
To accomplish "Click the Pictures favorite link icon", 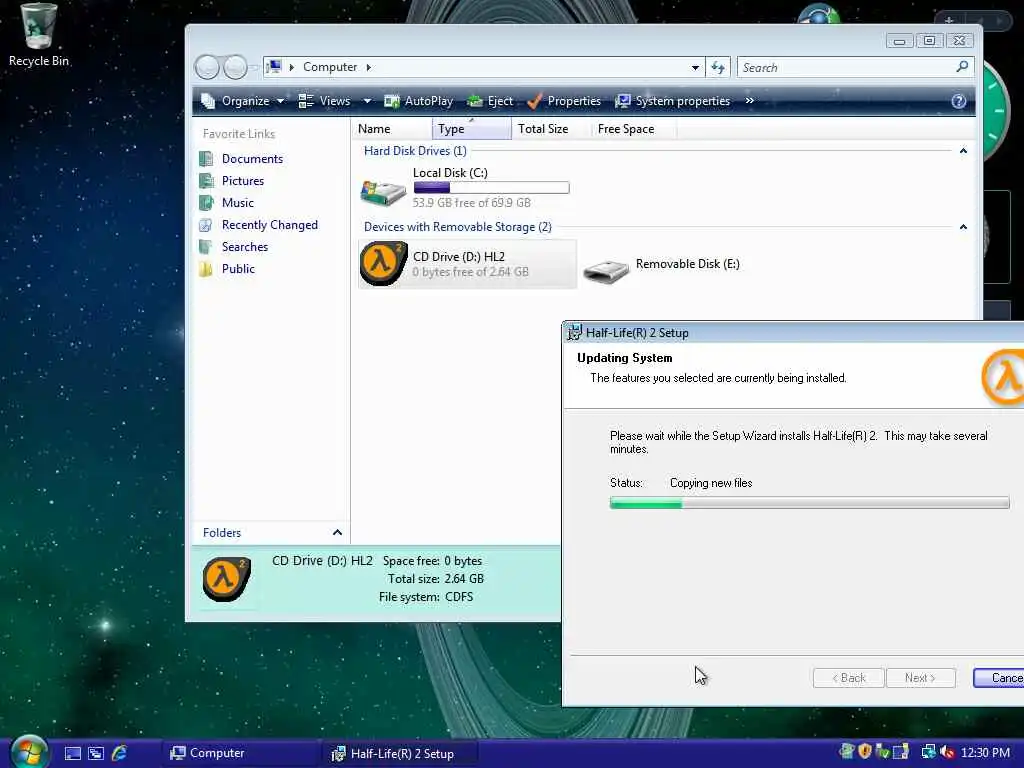I will [206, 181].
